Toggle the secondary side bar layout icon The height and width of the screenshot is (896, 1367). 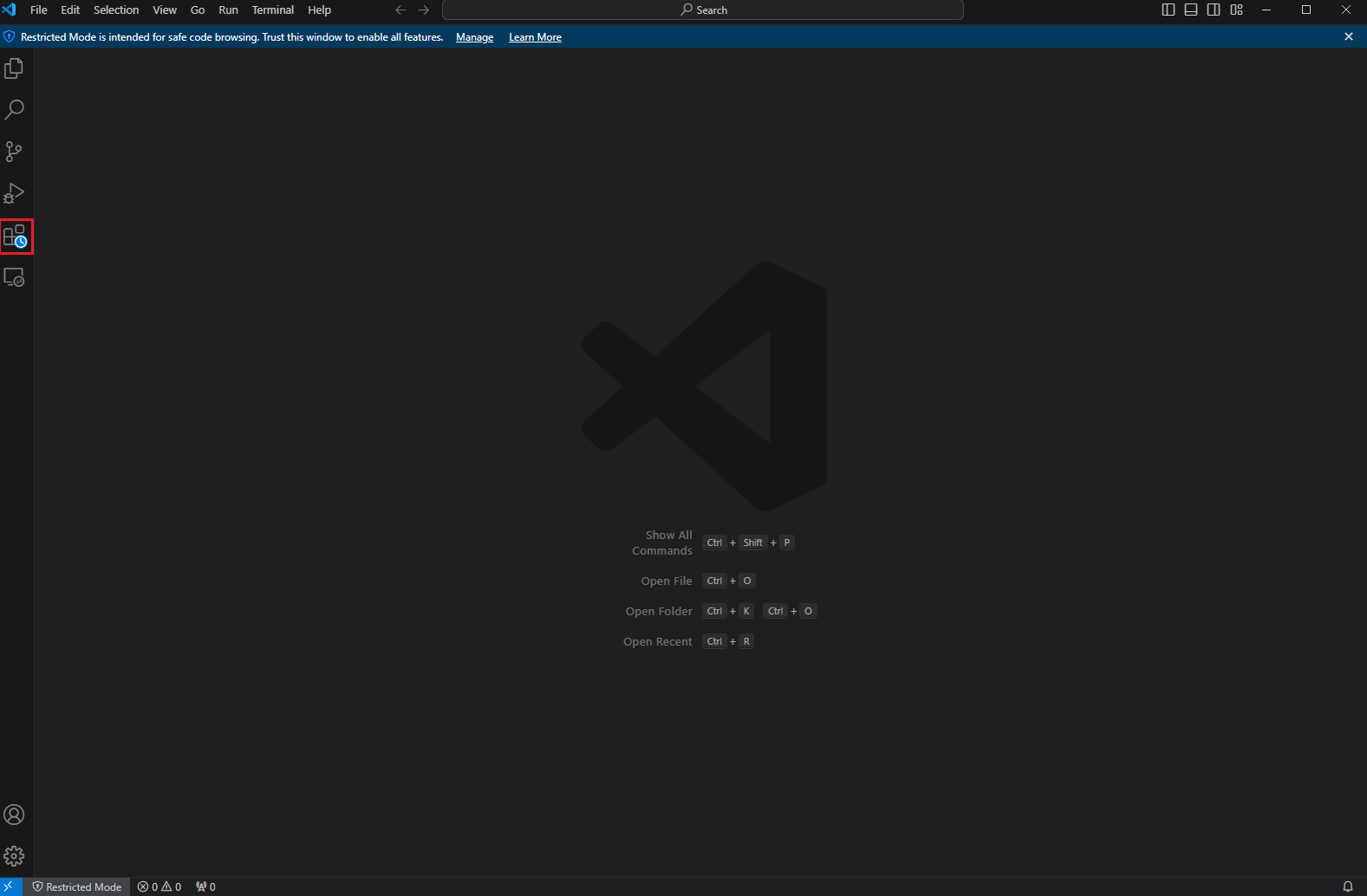pos(1214,10)
